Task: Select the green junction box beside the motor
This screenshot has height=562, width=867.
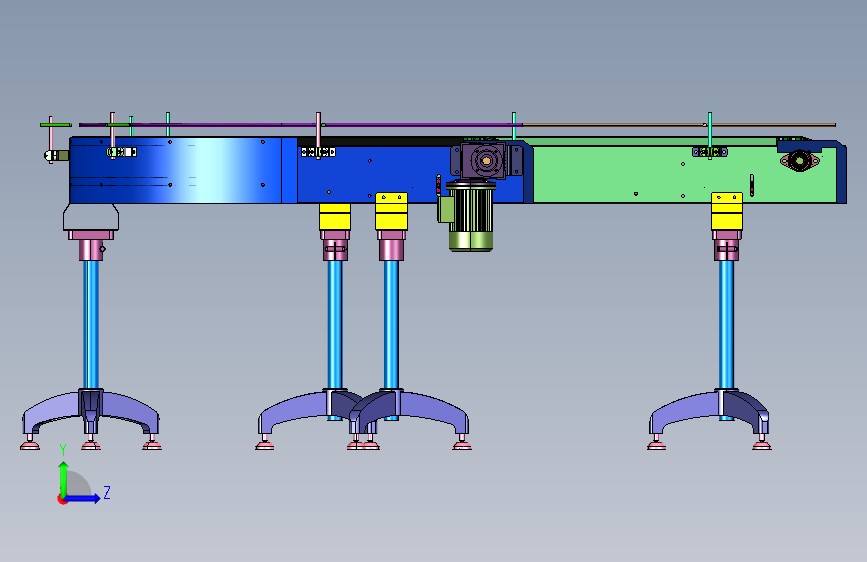Action: click(x=446, y=209)
